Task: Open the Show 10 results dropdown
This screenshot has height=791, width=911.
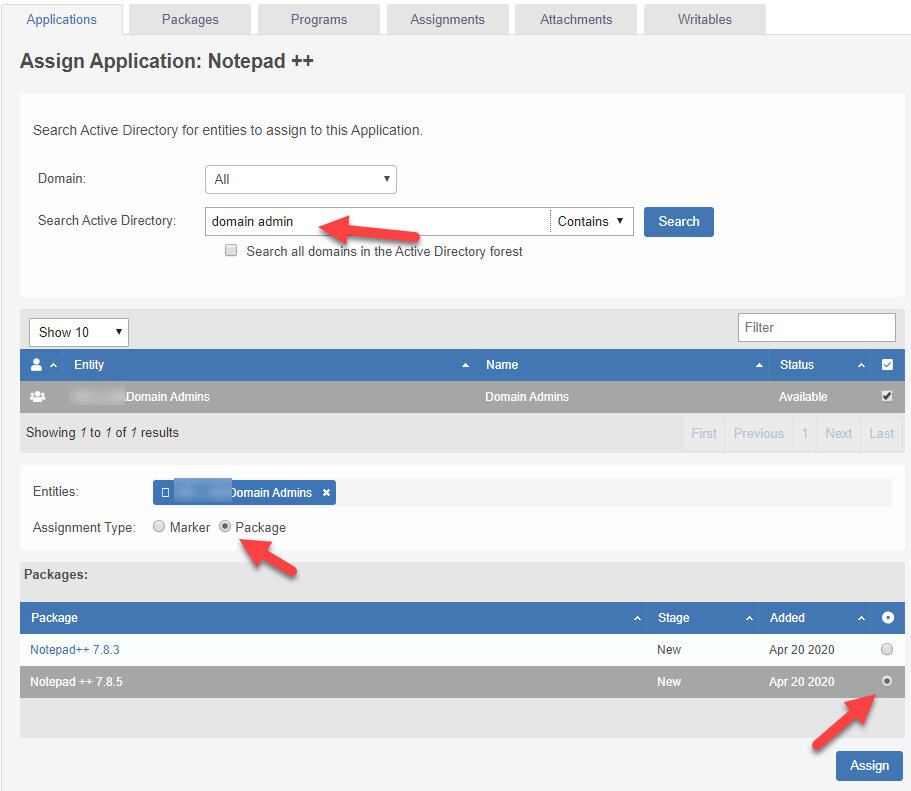Action: tap(79, 332)
